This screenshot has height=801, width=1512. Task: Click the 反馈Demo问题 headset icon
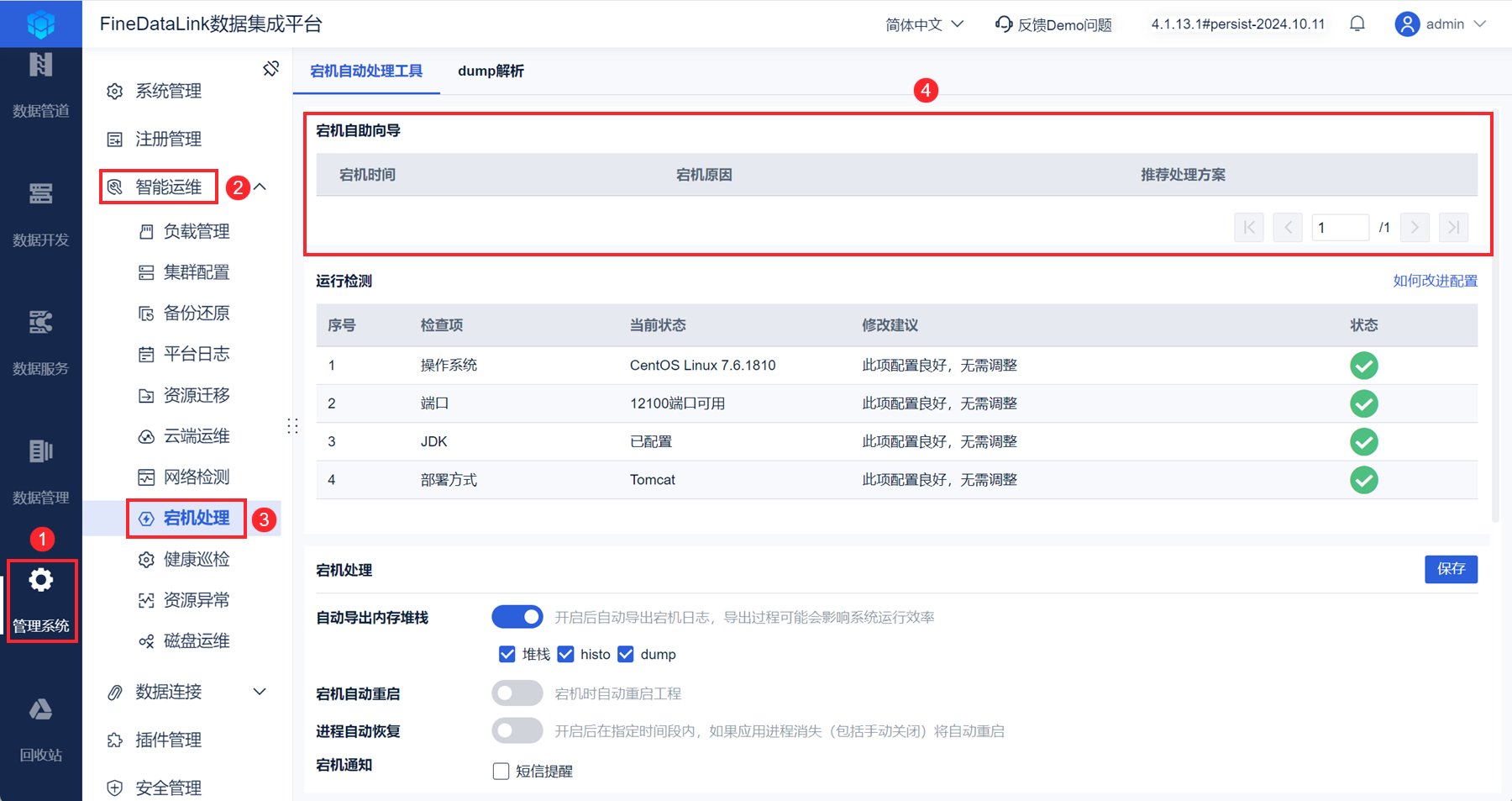coord(1004,24)
